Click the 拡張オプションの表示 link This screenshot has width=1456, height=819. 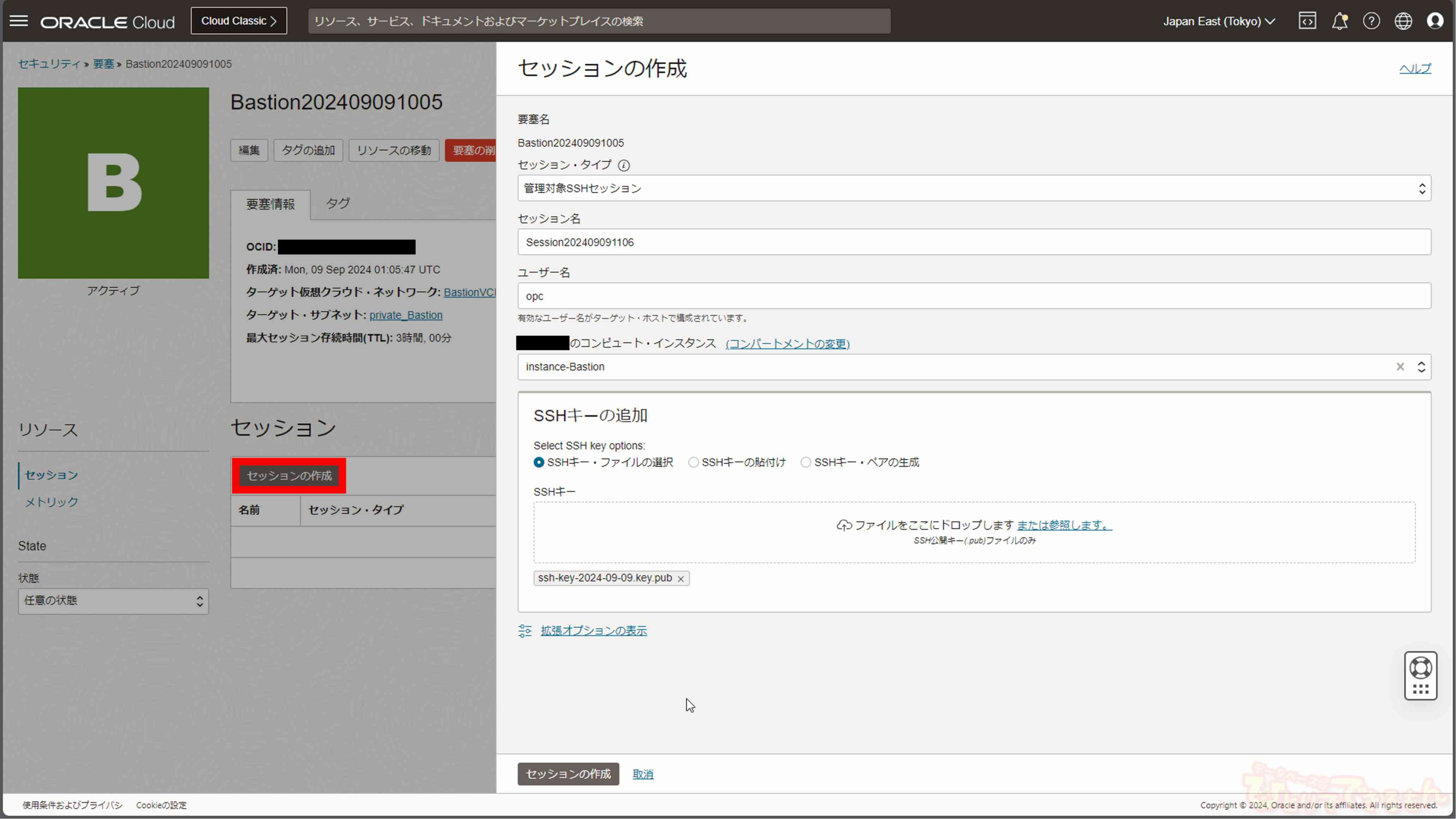point(593,631)
